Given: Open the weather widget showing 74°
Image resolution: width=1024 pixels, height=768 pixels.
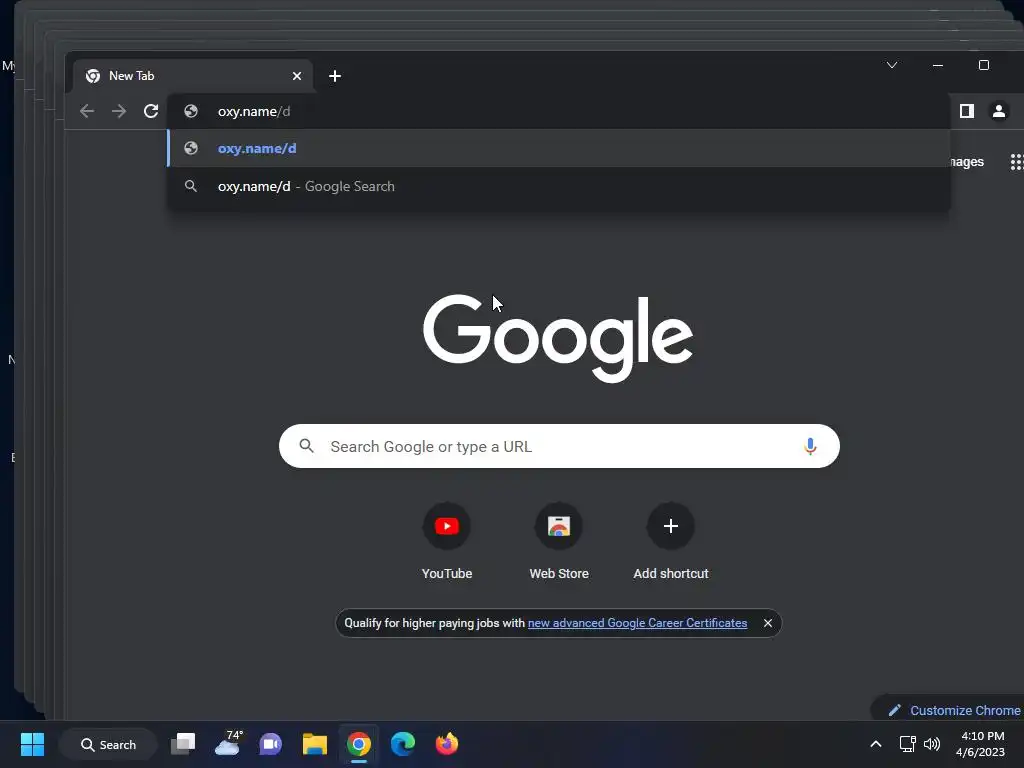Looking at the screenshot, I should 228,743.
